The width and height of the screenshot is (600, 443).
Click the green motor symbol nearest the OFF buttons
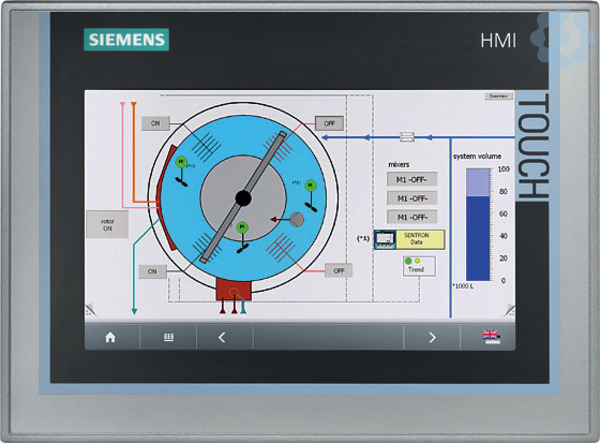click(x=311, y=185)
